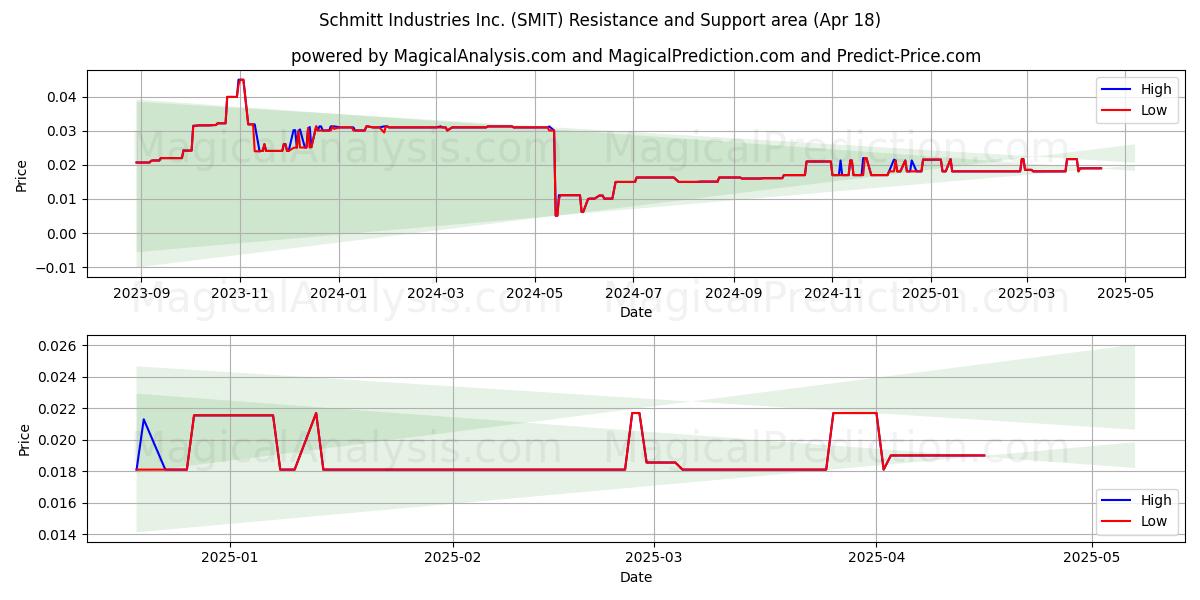Click the '0.00' price tick on top chart
This screenshot has height=600, width=1200.
[62, 233]
